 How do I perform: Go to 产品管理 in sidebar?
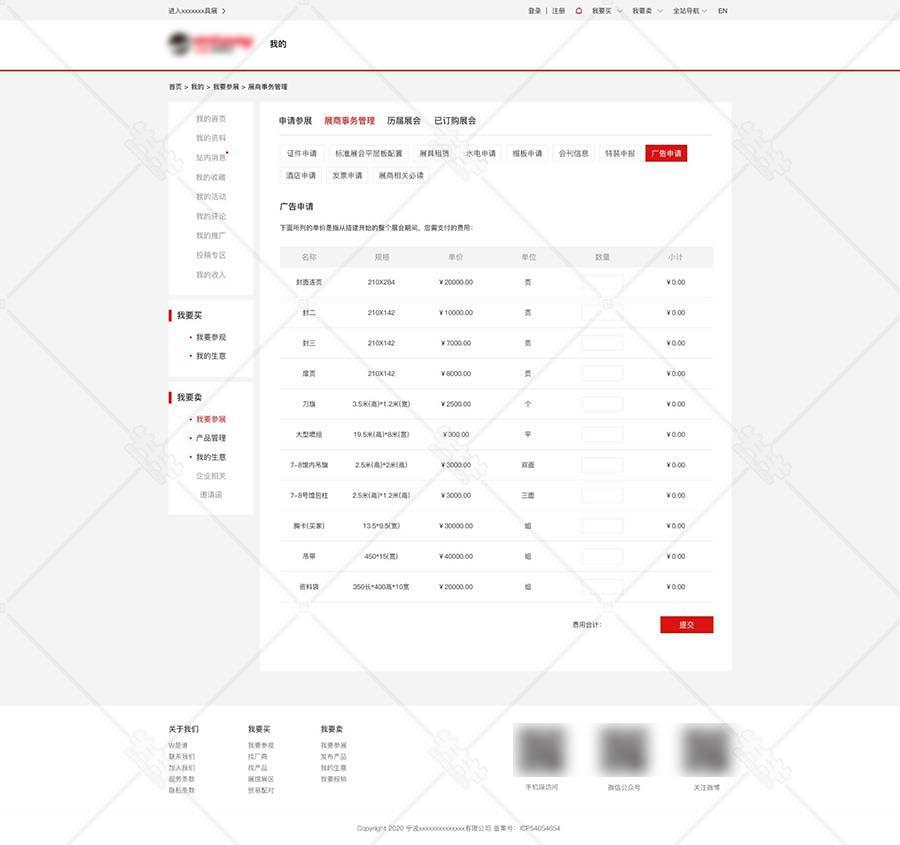click(210, 438)
